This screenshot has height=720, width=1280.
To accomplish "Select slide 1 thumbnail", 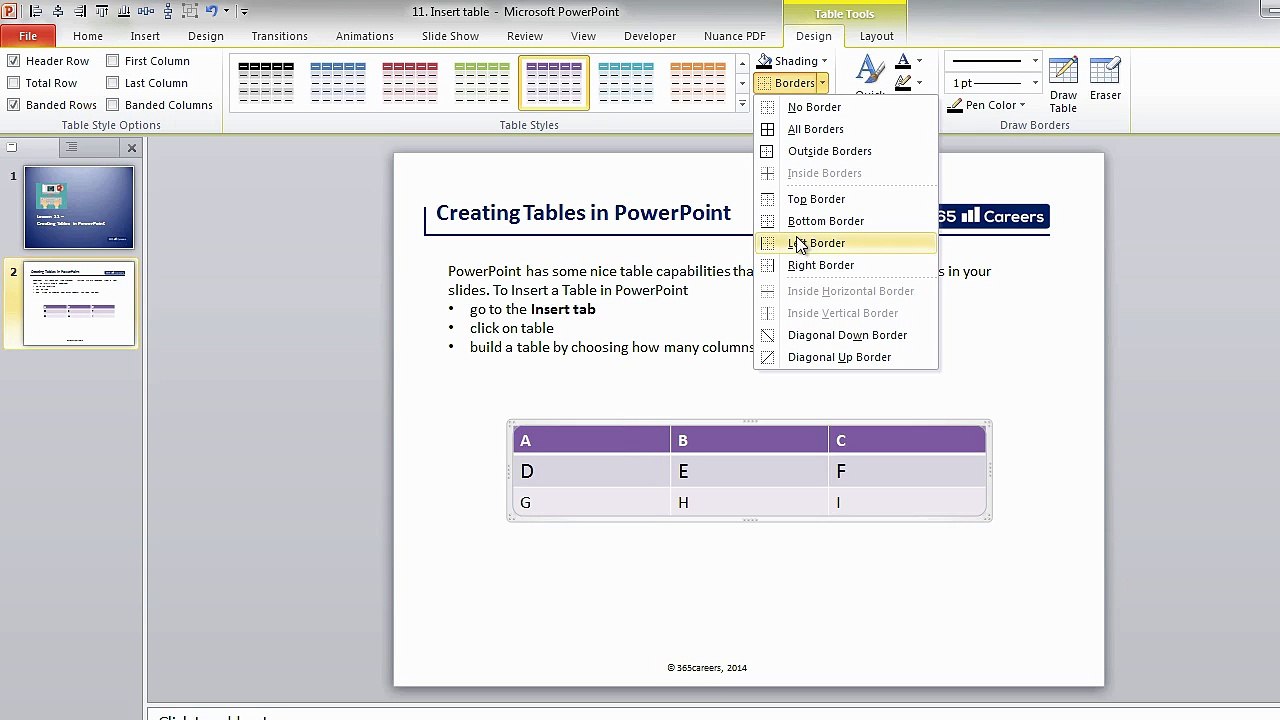I will (x=79, y=207).
